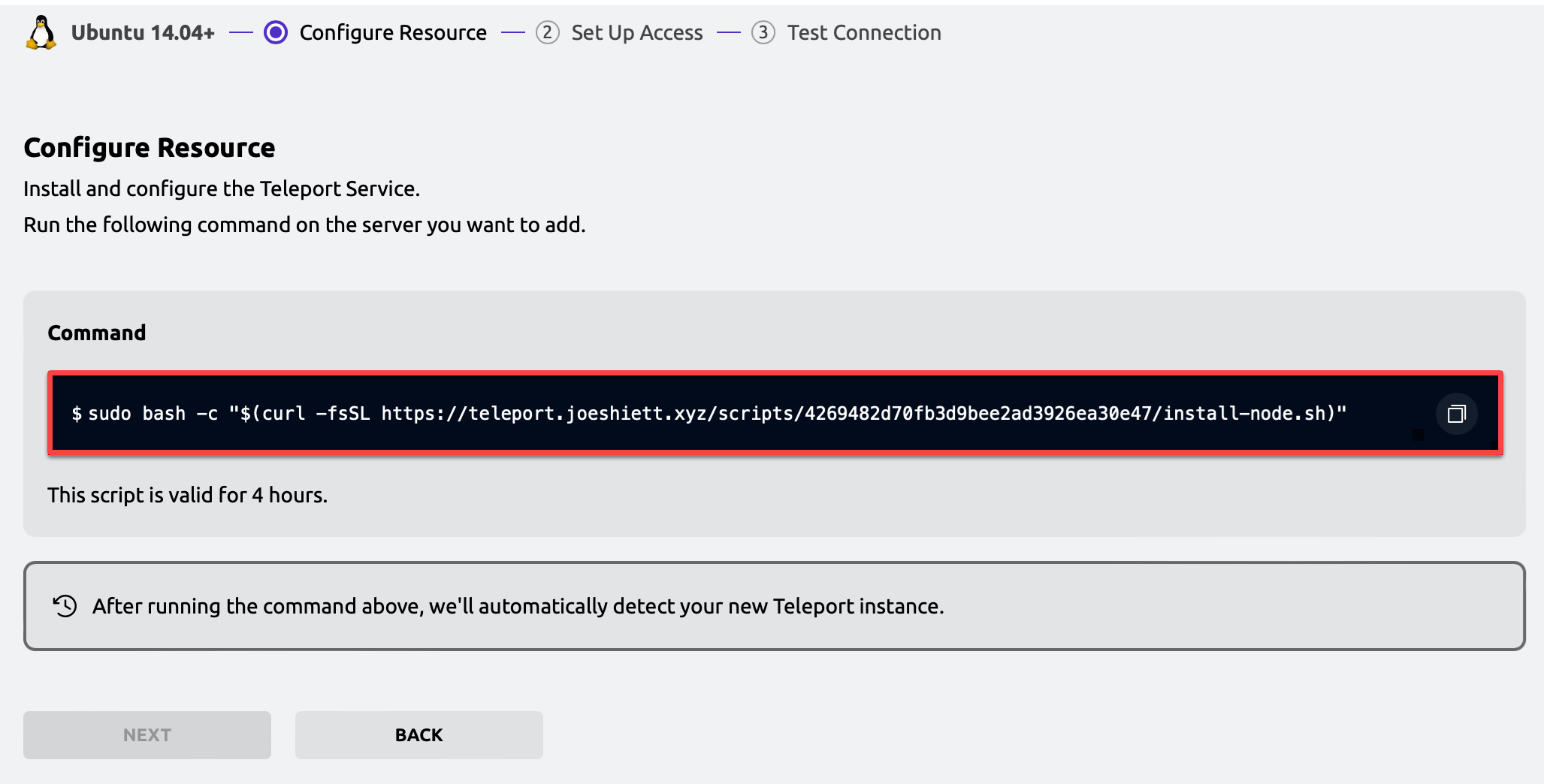The height and width of the screenshot is (784, 1544).
Task: Select the Configure Resource step indicator
Action: coord(276,32)
